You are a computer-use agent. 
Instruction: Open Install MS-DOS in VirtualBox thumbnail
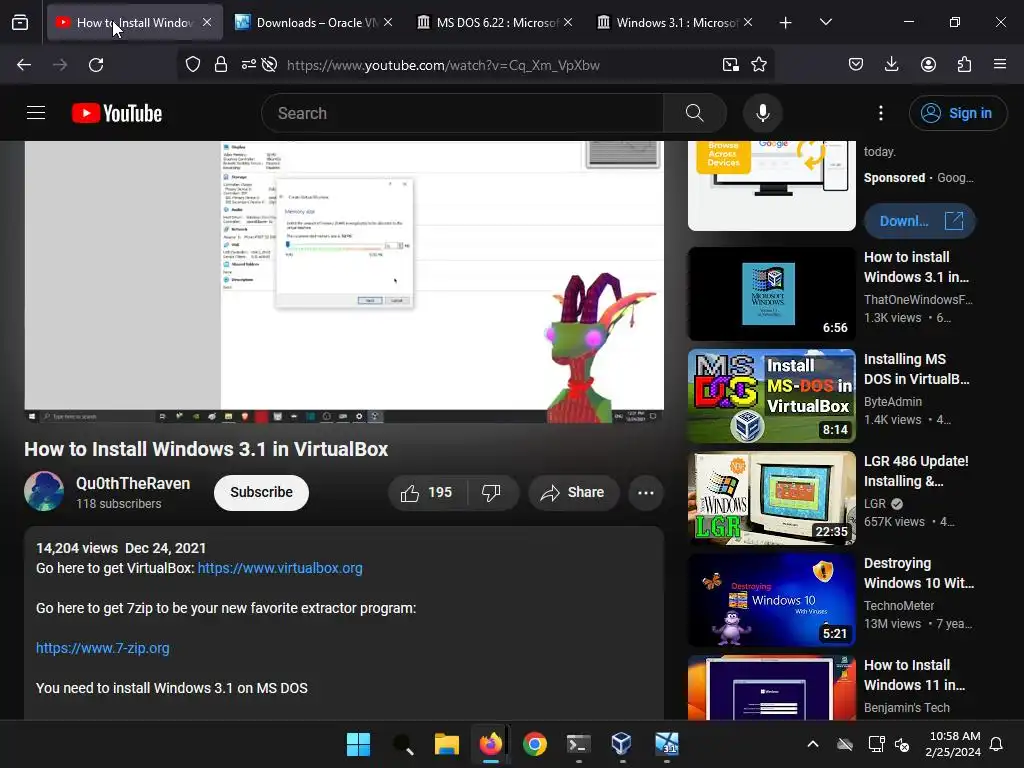pyautogui.click(x=771, y=396)
